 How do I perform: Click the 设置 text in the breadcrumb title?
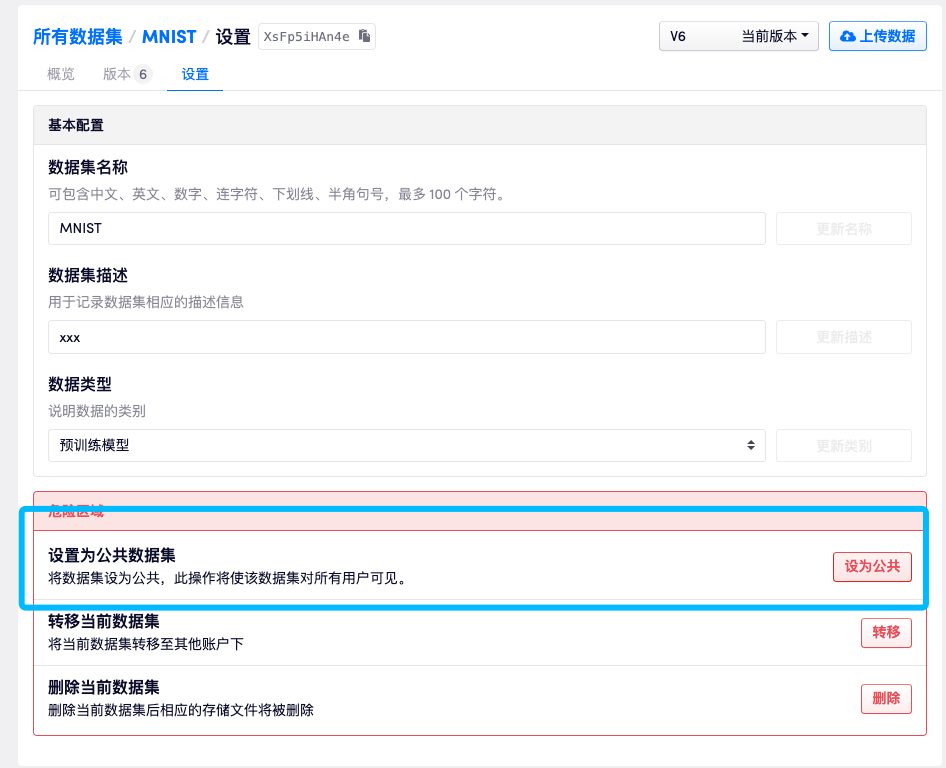233,37
